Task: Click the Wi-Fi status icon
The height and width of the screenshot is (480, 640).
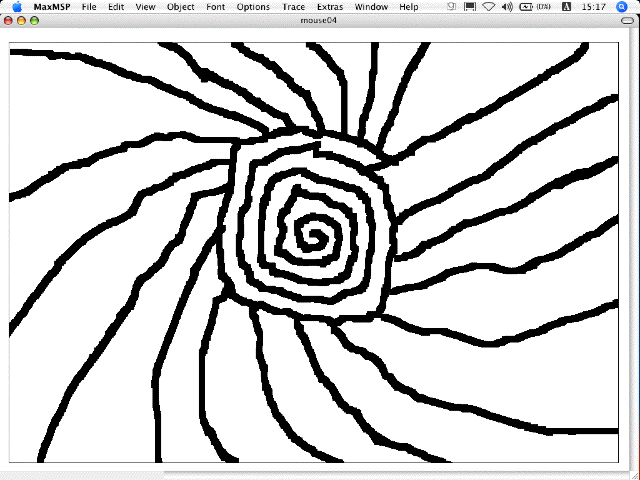Action: [489, 7]
